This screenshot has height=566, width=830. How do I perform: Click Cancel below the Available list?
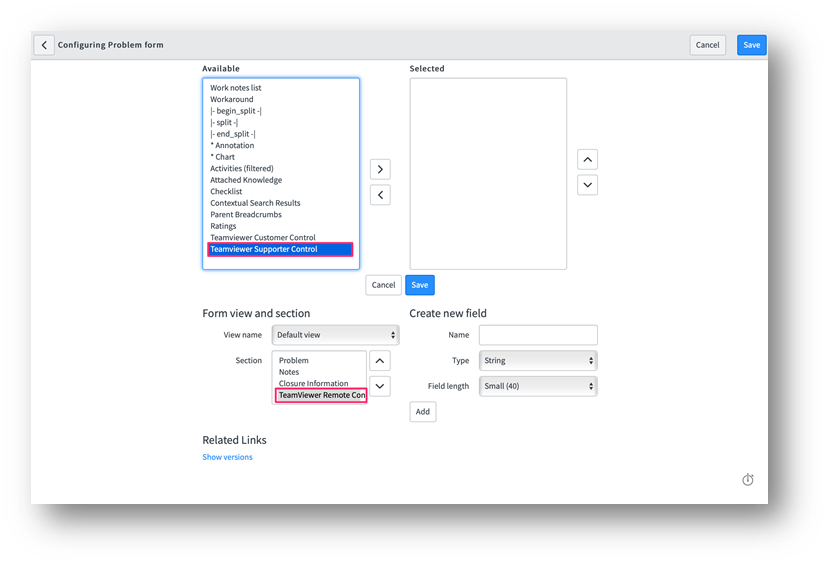(x=383, y=285)
